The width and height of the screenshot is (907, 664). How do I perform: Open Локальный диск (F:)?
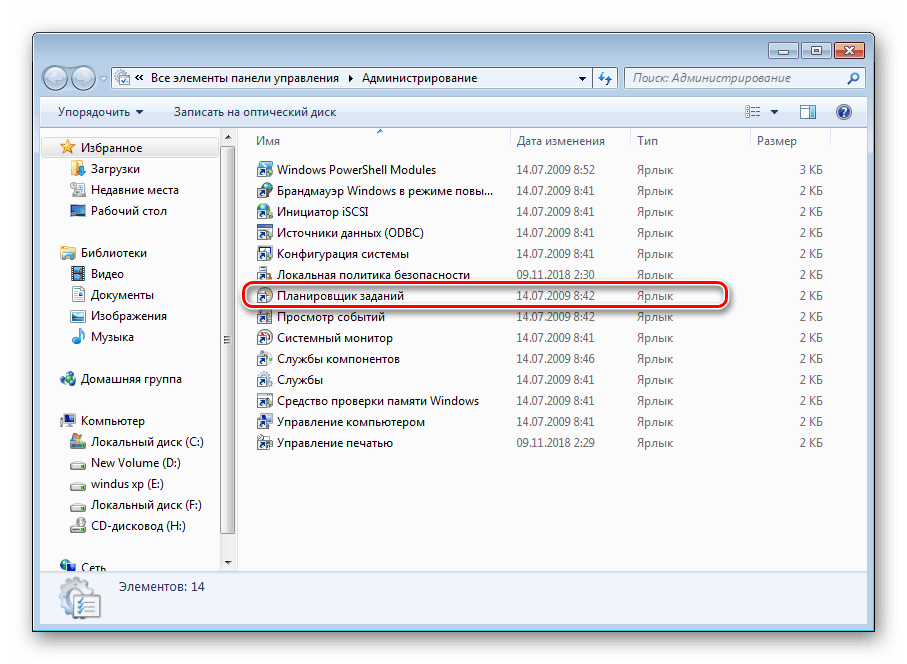point(146,506)
